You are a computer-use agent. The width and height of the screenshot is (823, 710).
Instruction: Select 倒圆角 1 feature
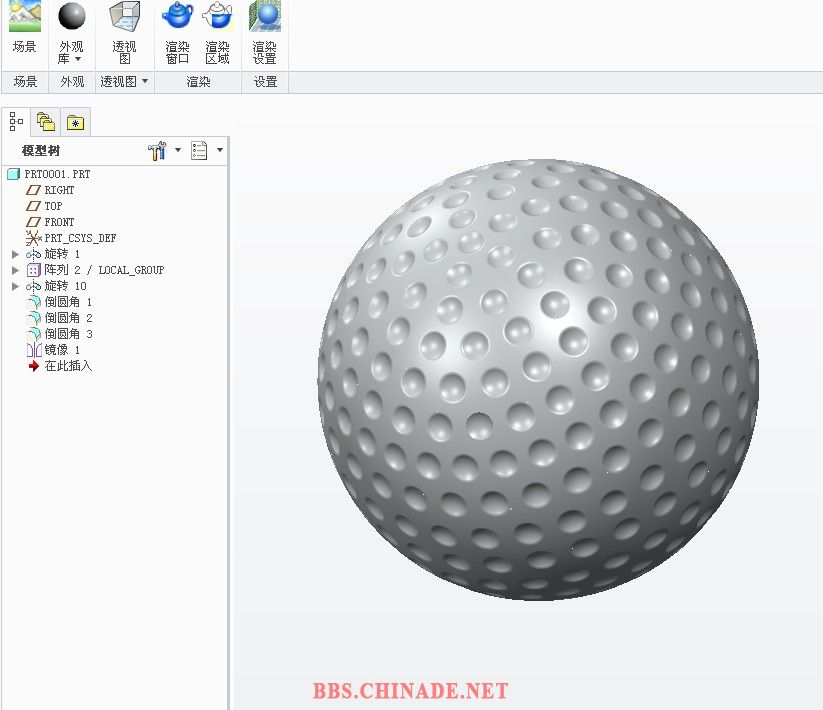pyautogui.click(x=68, y=302)
